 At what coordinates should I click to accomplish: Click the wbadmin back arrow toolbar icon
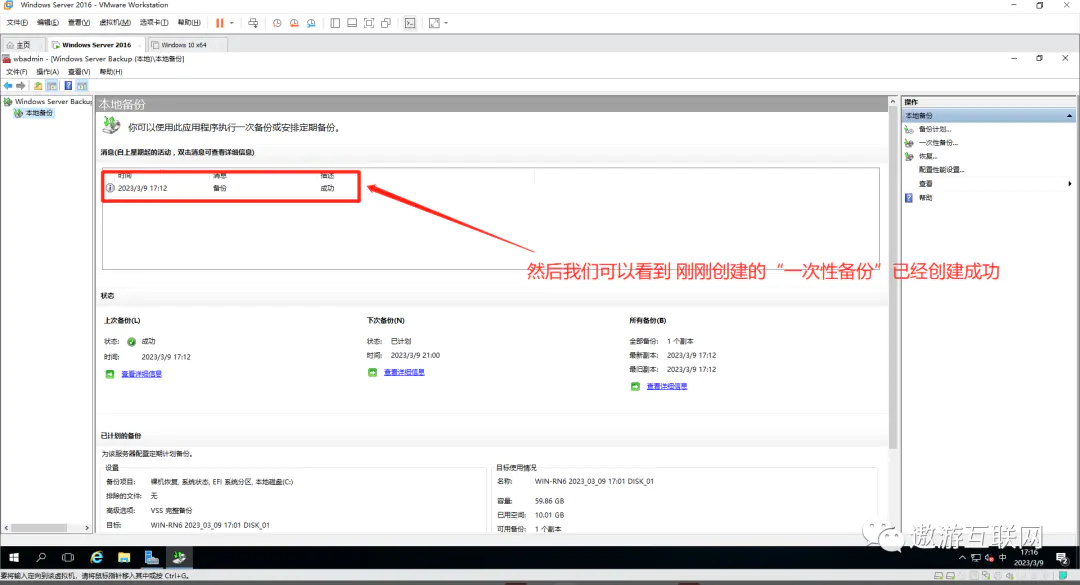coord(8,85)
